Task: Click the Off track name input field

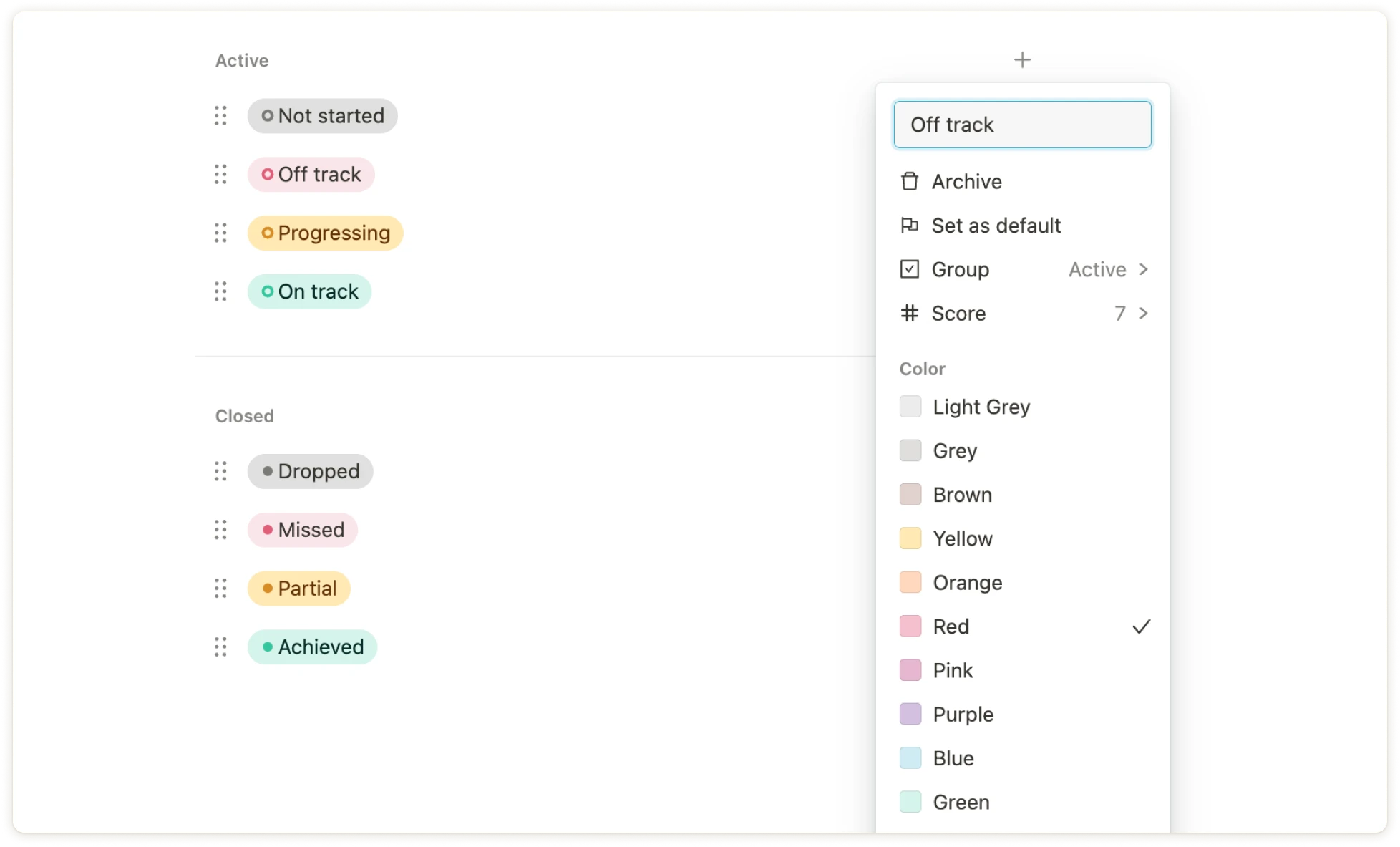Action: 1022,125
